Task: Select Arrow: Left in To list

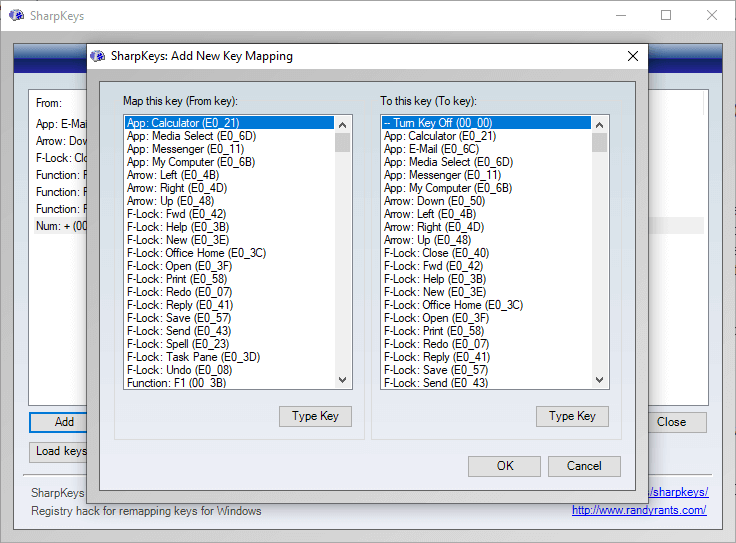Action: point(486,214)
